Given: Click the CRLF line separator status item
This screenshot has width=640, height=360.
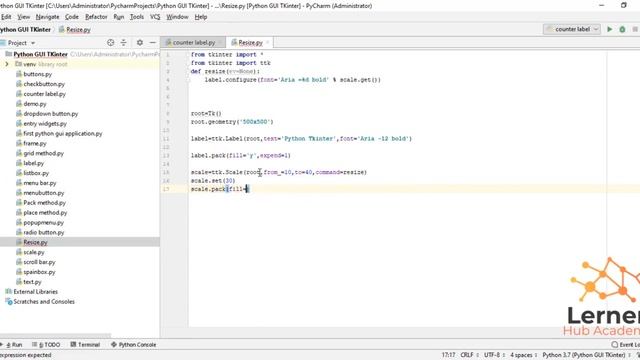Looking at the screenshot, I should point(469,355).
